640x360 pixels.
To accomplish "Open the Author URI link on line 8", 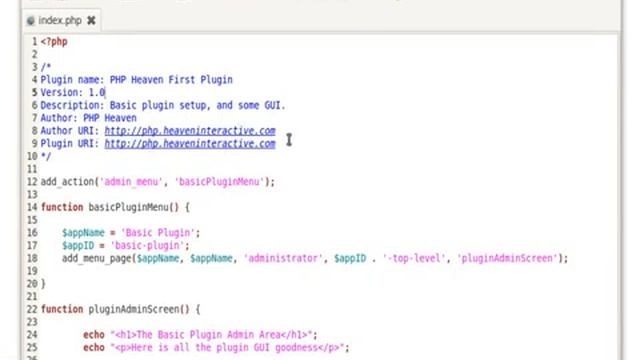I will coord(190,131).
